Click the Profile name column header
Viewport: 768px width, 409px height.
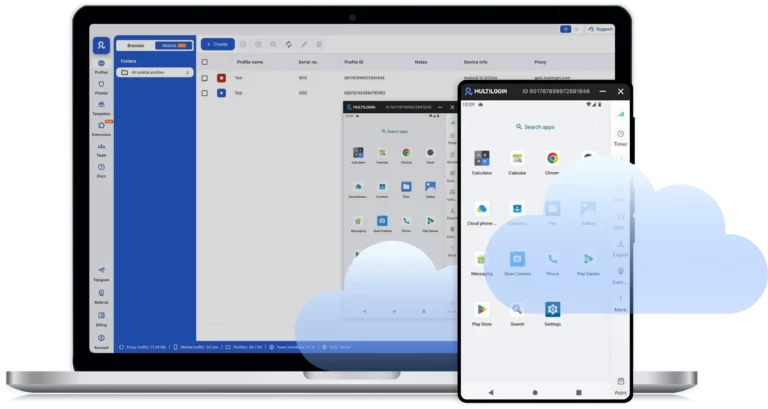coord(250,62)
